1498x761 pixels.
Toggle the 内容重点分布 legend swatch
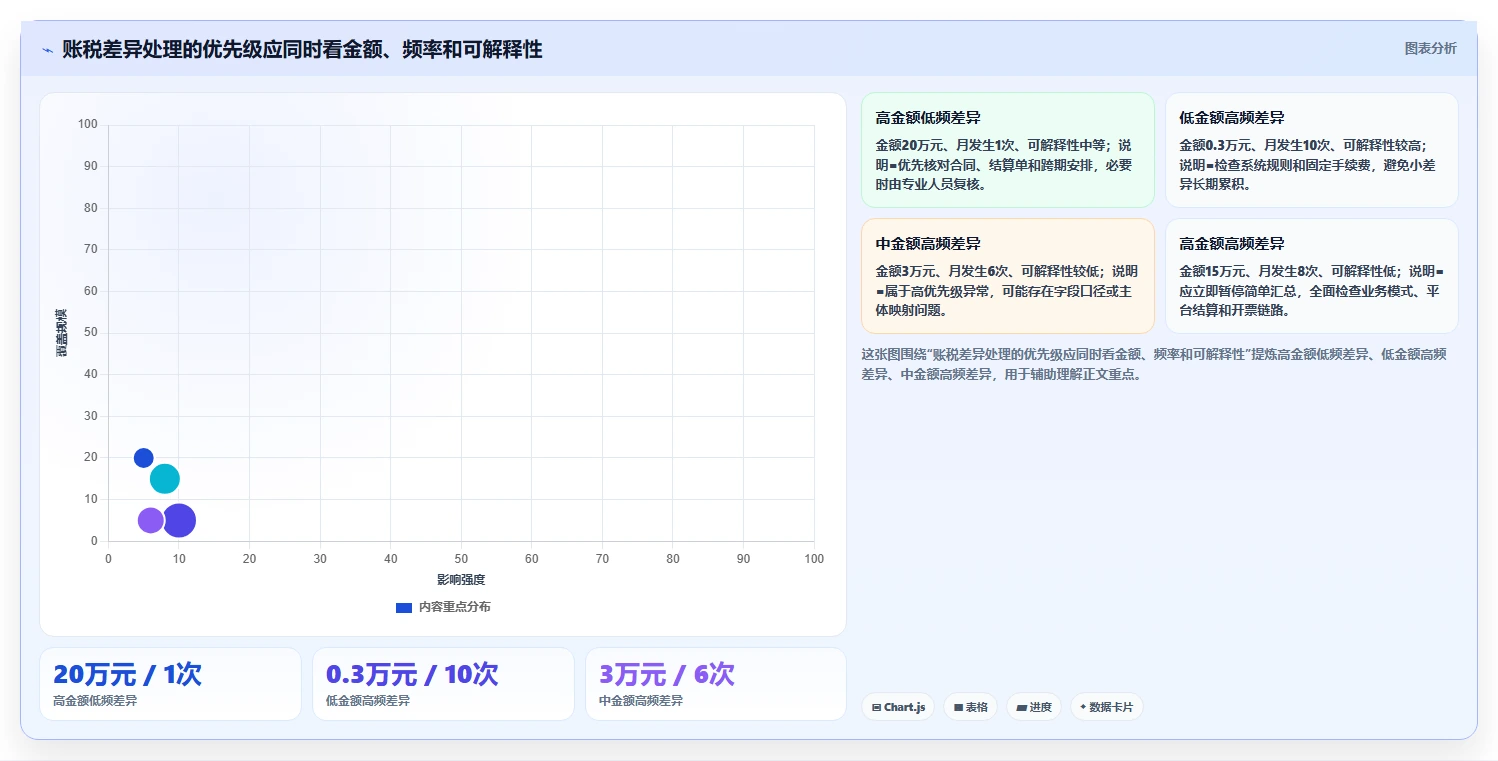(404, 607)
